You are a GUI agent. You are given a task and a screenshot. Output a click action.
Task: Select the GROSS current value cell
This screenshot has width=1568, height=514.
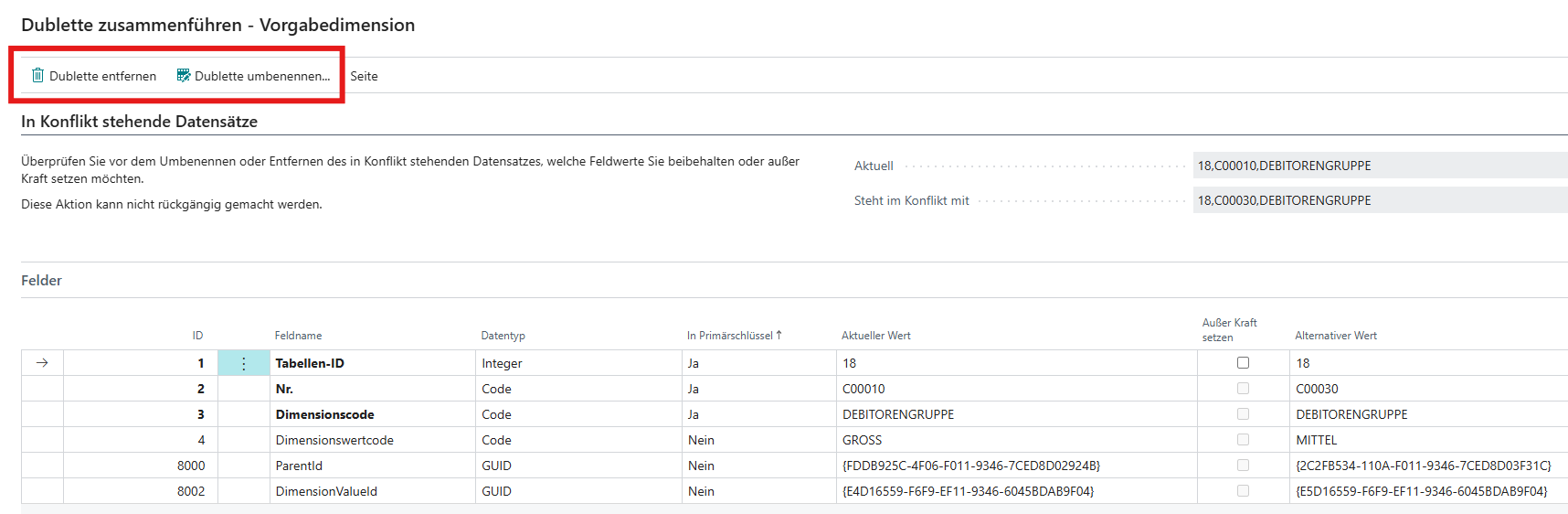[x=862, y=440]
